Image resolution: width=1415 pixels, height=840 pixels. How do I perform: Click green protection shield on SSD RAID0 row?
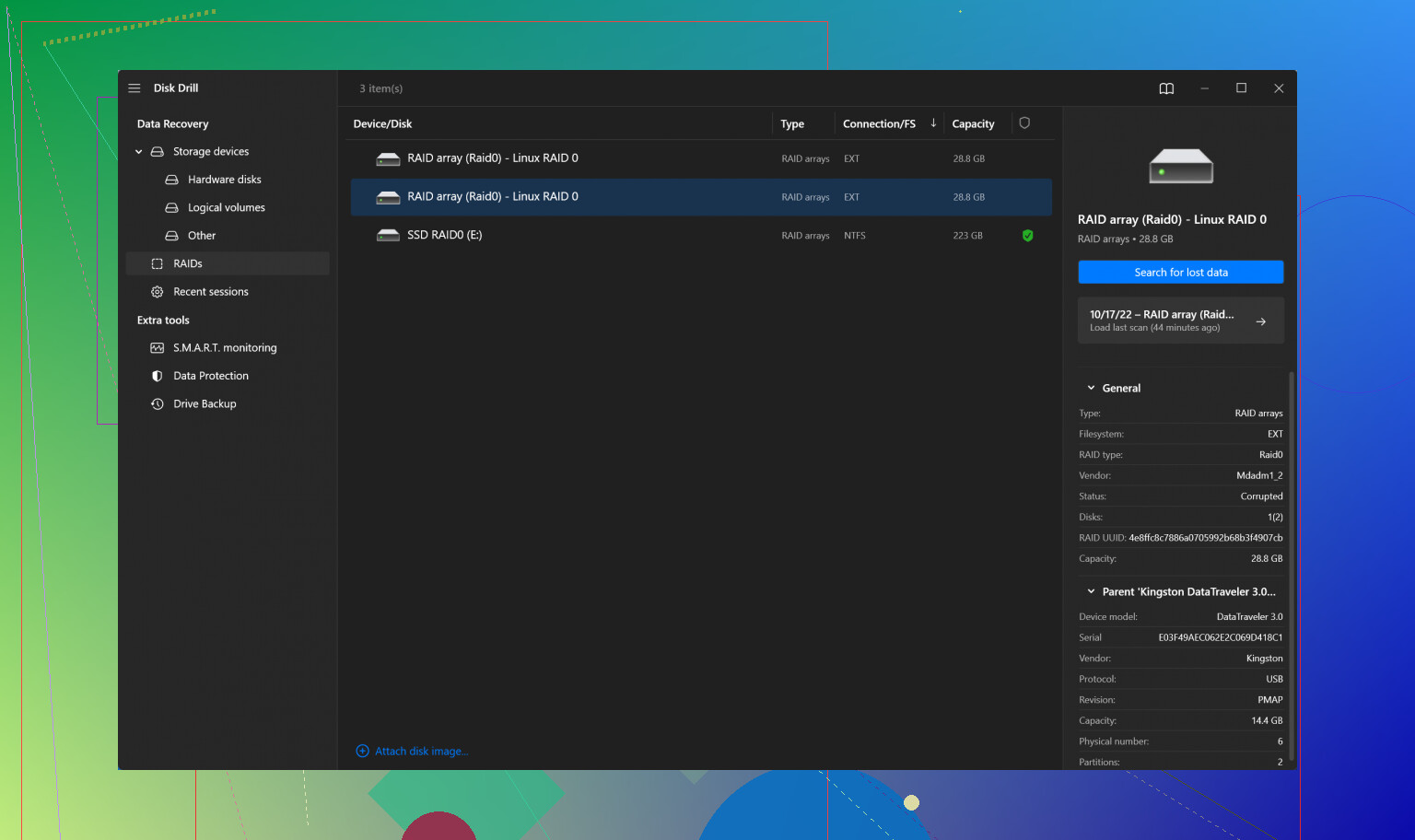(x=1027, y=236)
